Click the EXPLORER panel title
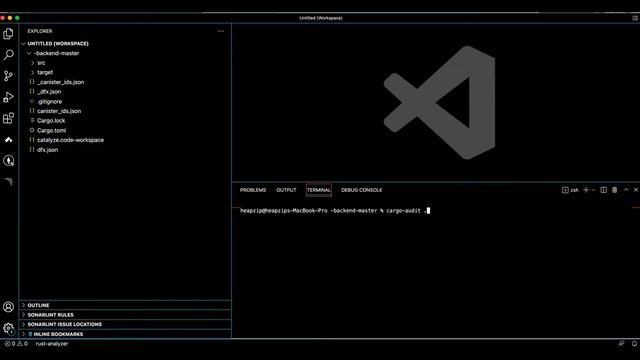This screenshot has width=640, height=360. [40, 31]
